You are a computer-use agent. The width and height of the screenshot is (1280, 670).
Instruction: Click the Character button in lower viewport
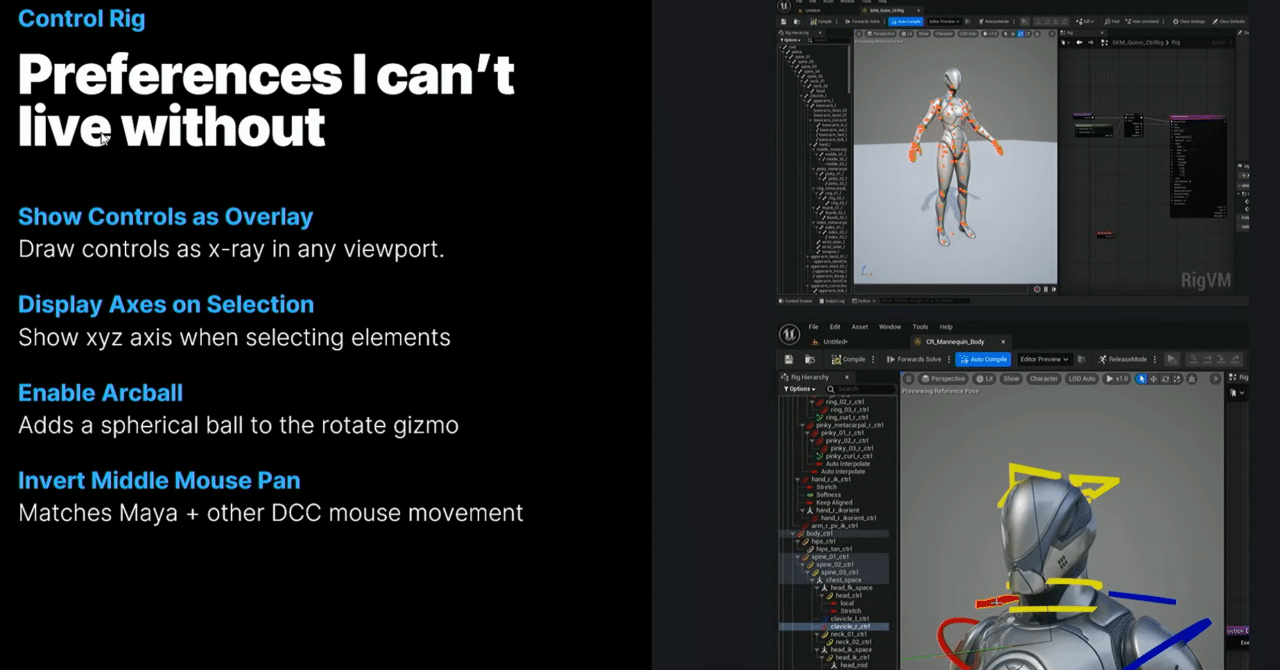pyautogui.click(x=1043, y=379)
